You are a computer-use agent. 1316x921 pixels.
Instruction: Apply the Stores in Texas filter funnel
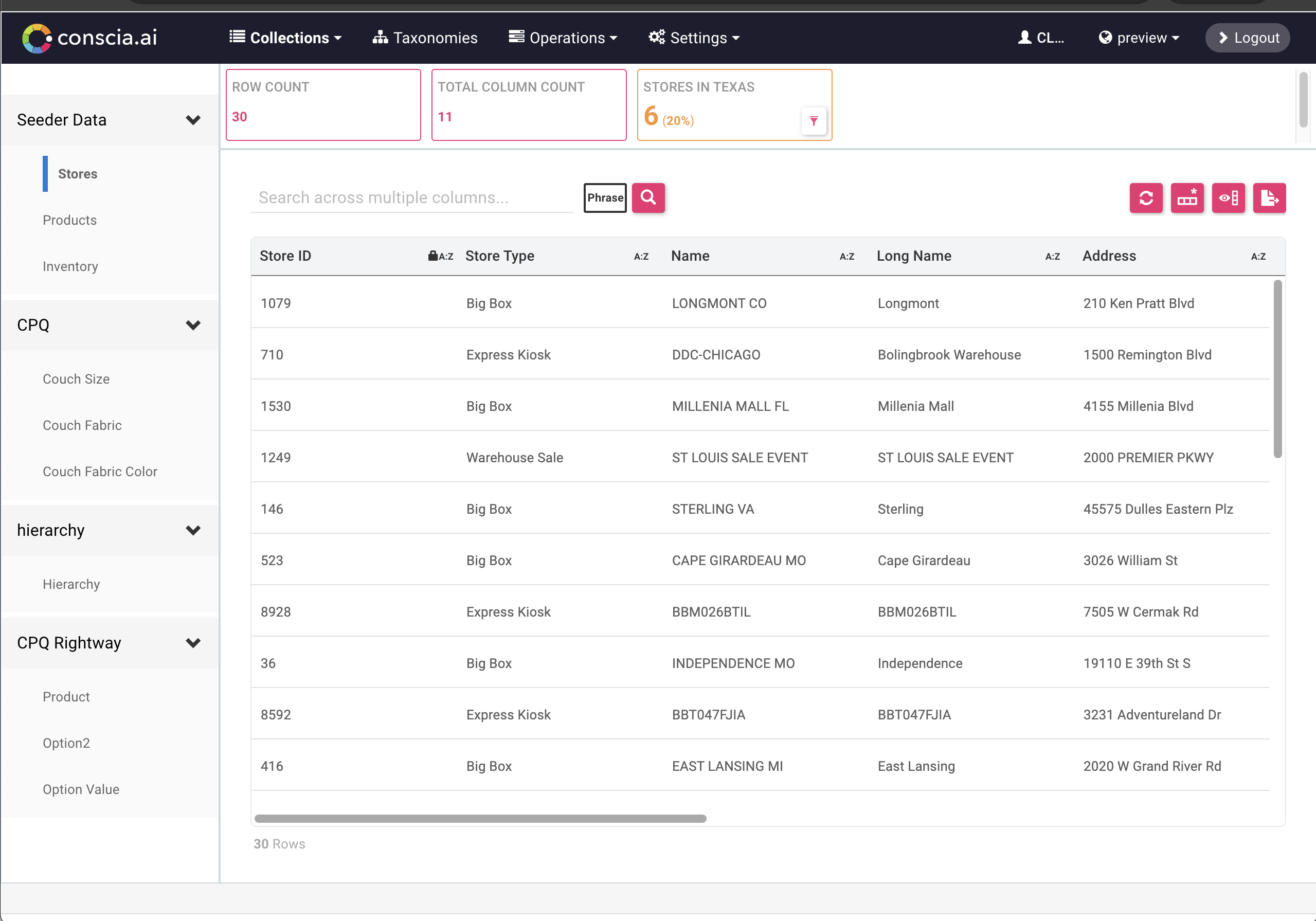[x=814, y=121]
